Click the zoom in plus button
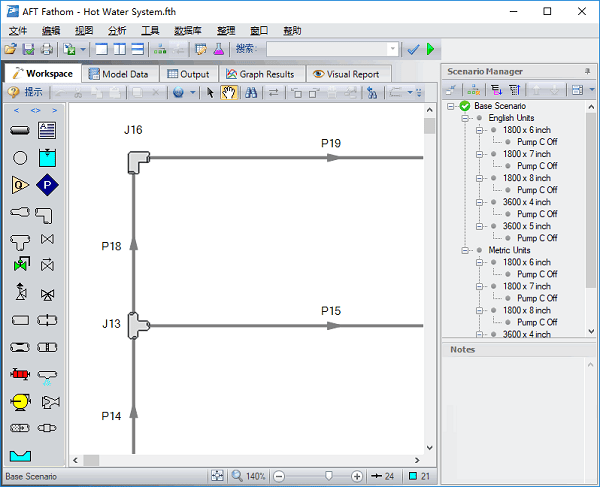 pyautogui.click(x=357, y=477)
